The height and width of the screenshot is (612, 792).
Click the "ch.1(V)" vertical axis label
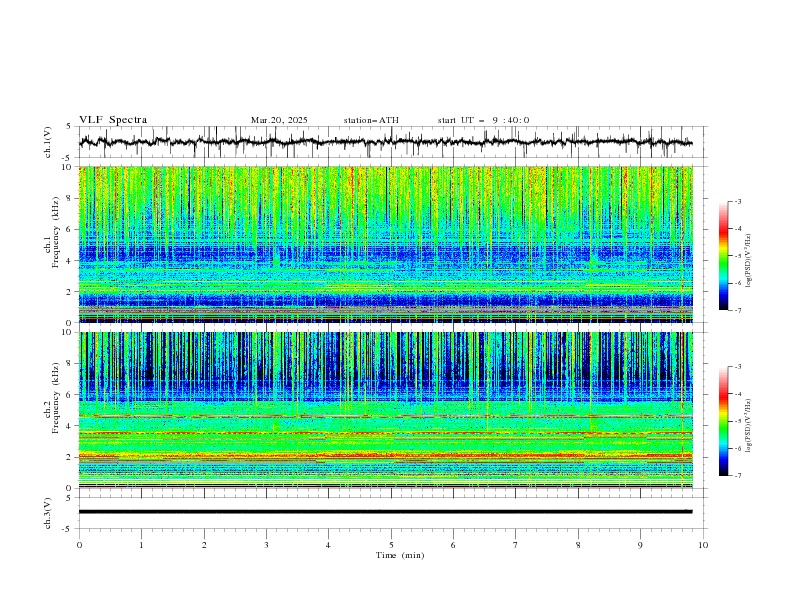coord(48,142)
